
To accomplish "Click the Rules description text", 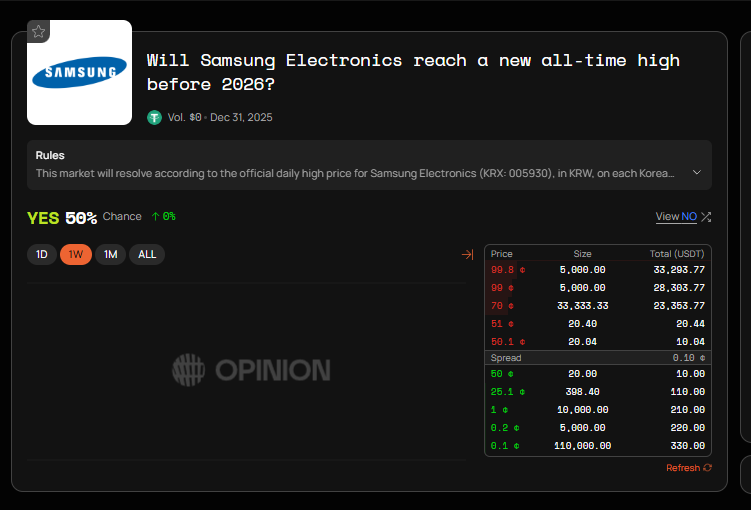I will coord(355,173).
